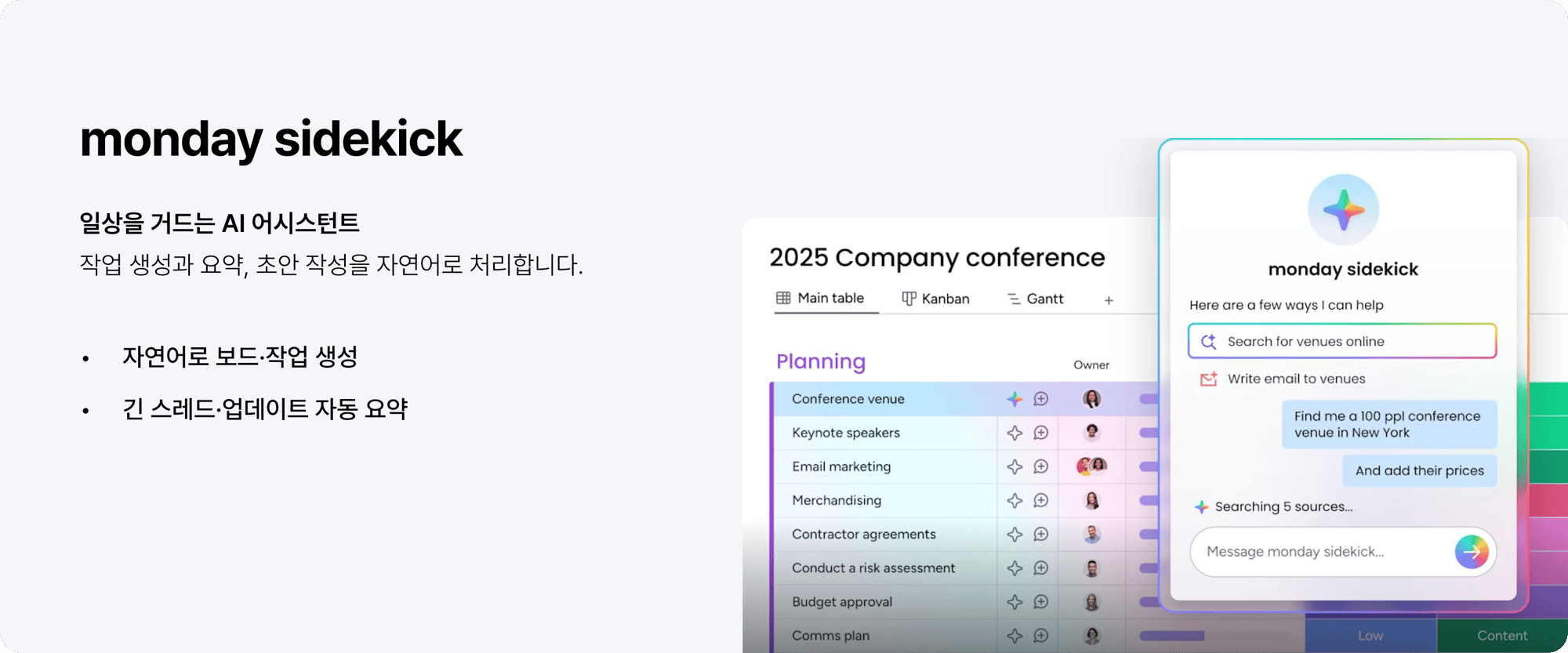Click the owner avatar on Conference venue row

(1091, 399)
